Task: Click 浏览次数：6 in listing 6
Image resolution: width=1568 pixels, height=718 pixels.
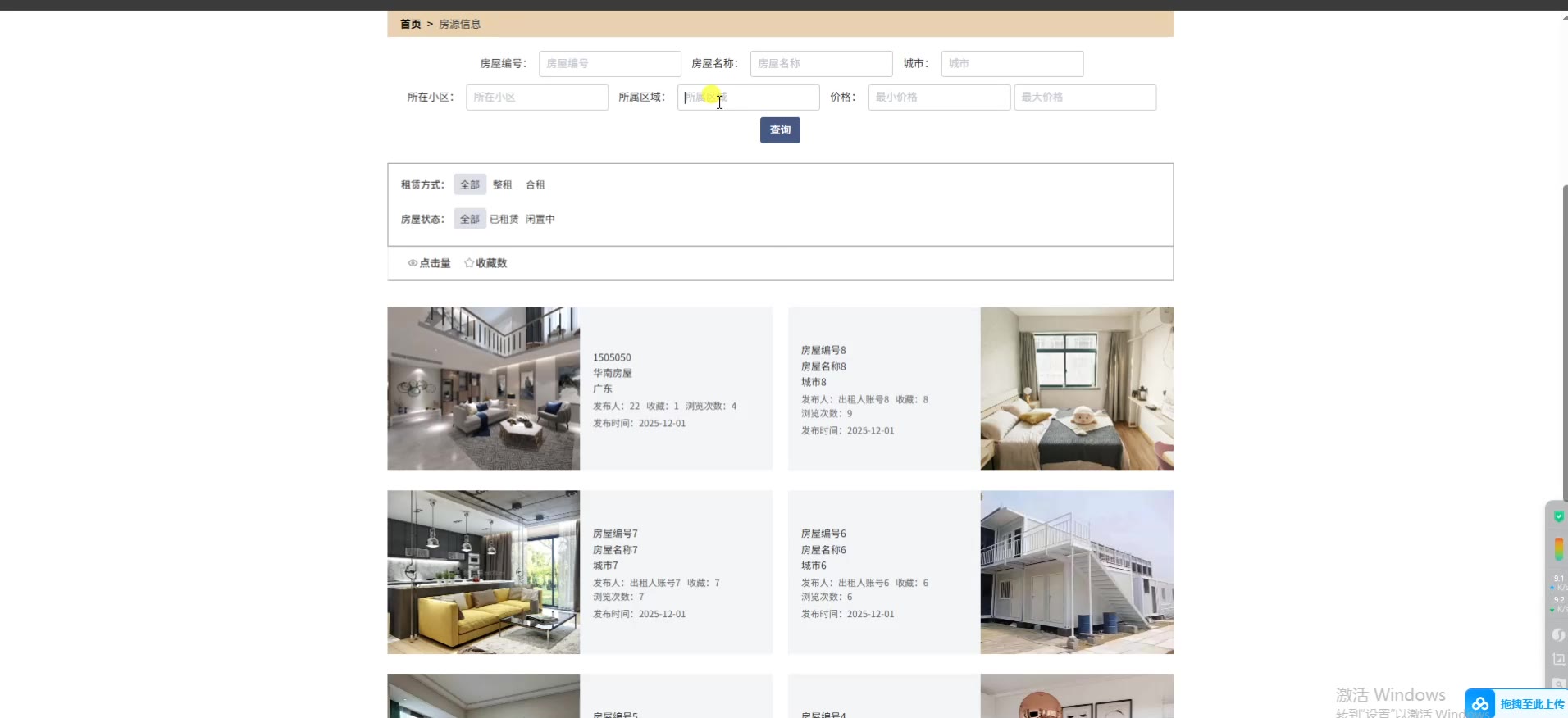Action: coord(827,598)
